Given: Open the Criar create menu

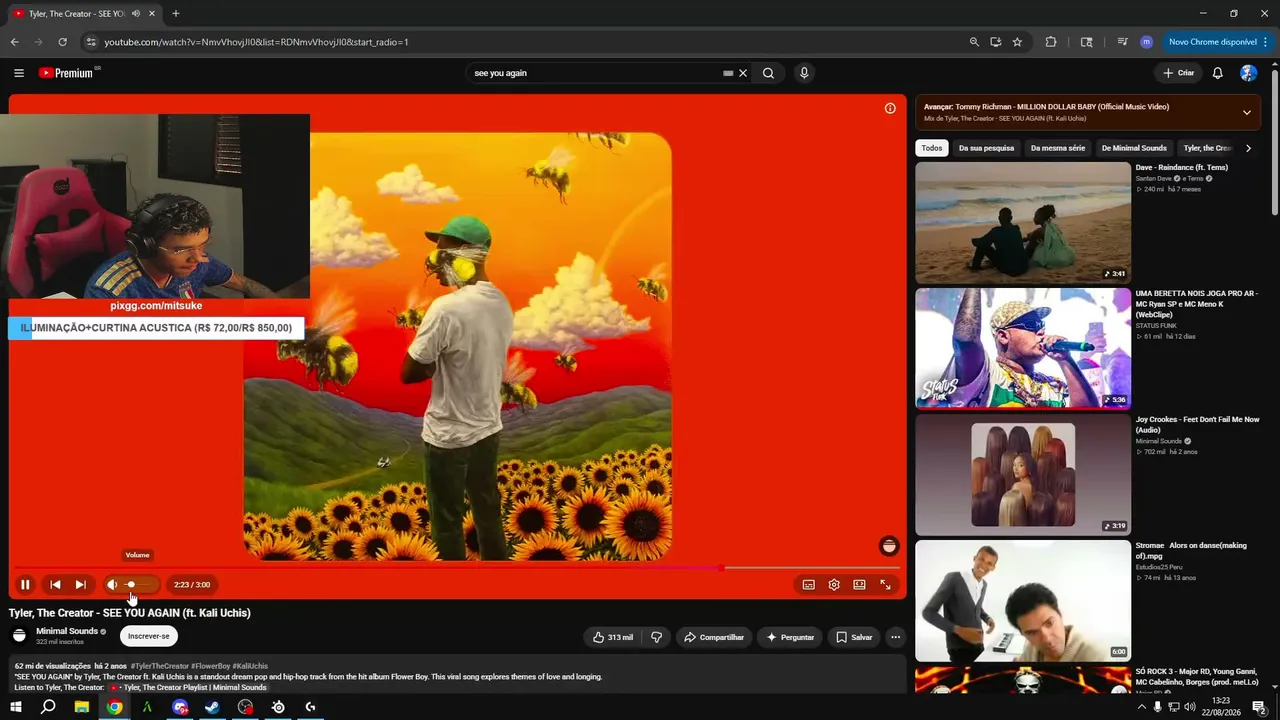Looking at the screenshot, I should pos(1178,73).
